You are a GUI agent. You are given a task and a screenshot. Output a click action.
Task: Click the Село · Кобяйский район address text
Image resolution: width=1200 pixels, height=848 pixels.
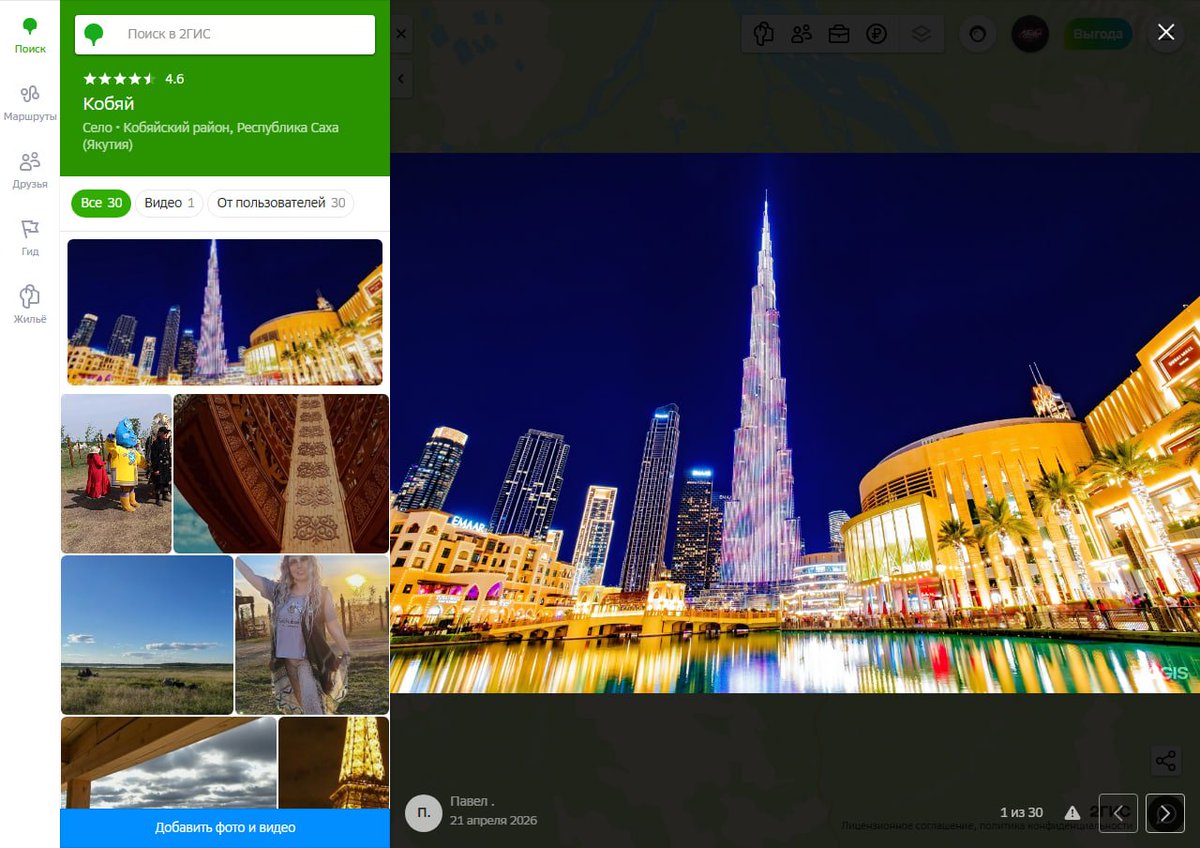click(211, 136)
